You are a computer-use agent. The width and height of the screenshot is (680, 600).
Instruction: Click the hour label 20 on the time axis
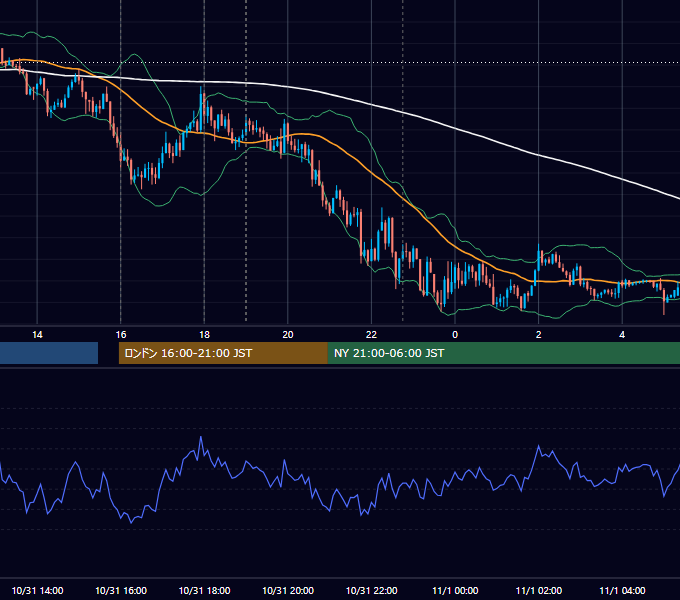point(288,335)
